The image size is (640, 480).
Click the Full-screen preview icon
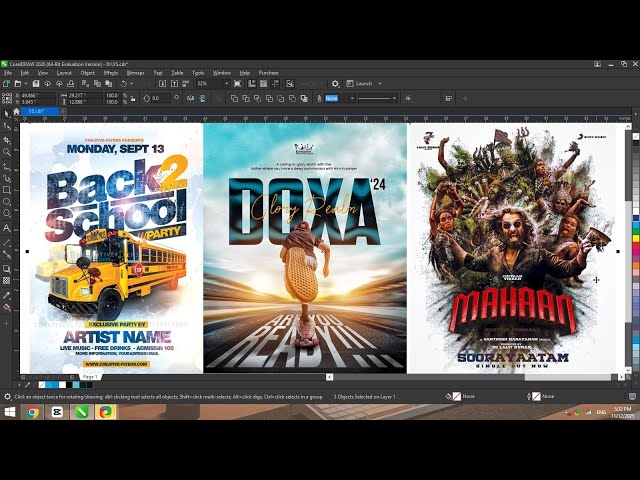pyautogui.click(x=237, y=84)
